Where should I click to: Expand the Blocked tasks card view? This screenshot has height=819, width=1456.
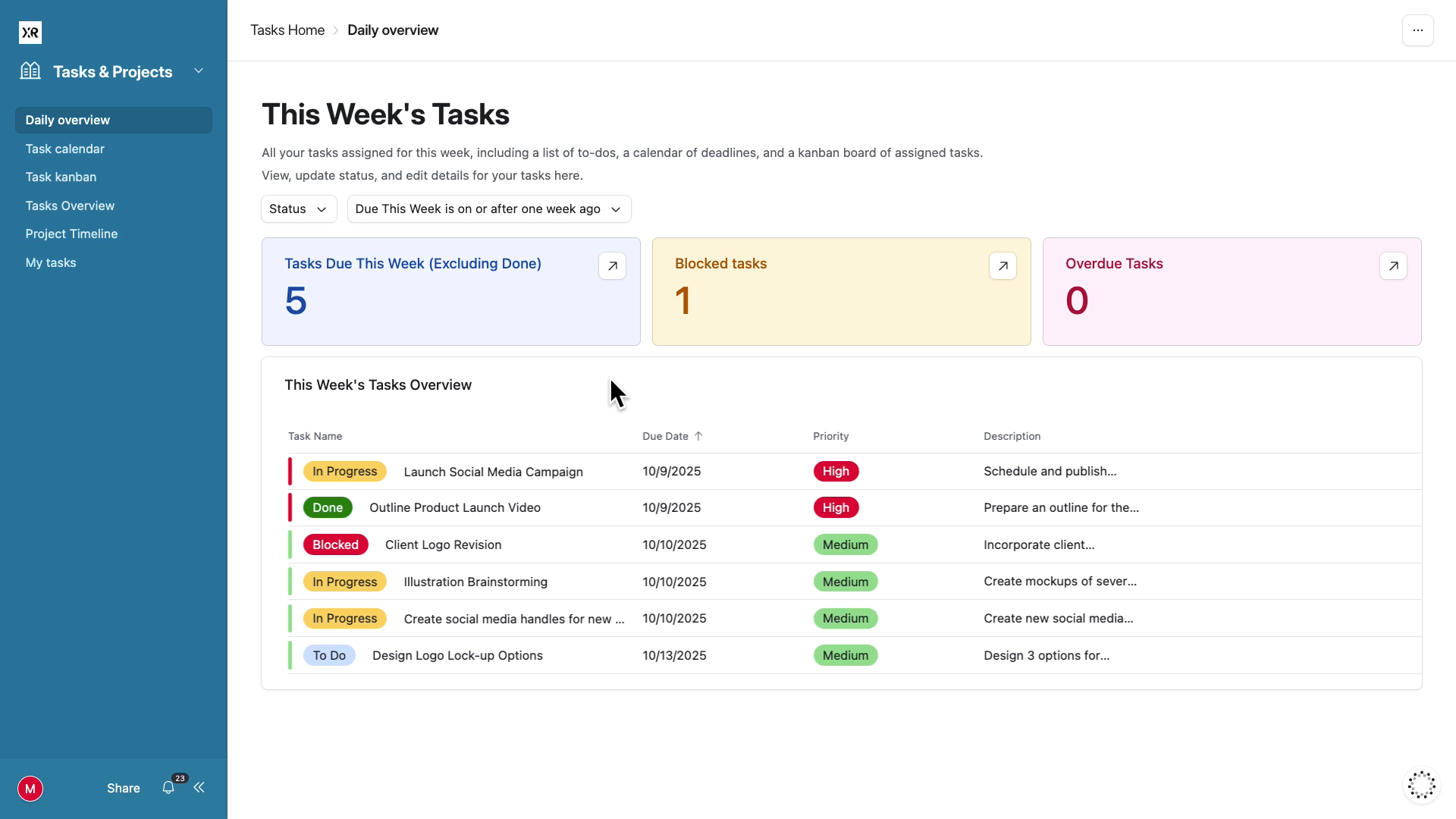(1003, 265)
